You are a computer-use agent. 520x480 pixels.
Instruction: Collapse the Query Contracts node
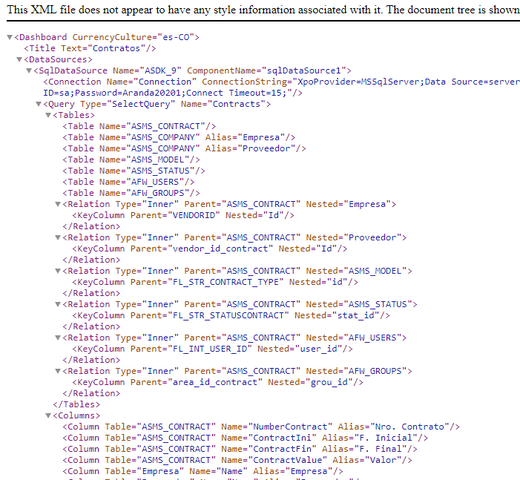point(39,104)
